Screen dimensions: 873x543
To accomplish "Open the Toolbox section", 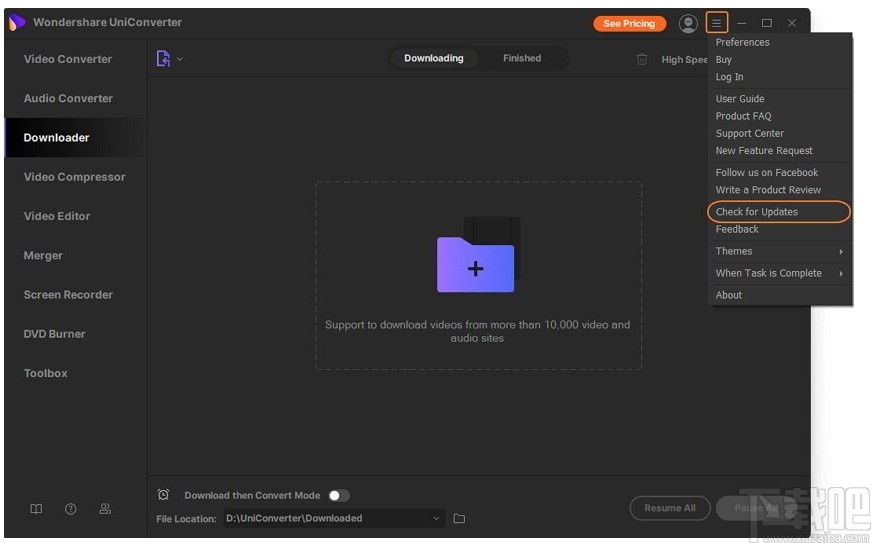I will (46, 373).
